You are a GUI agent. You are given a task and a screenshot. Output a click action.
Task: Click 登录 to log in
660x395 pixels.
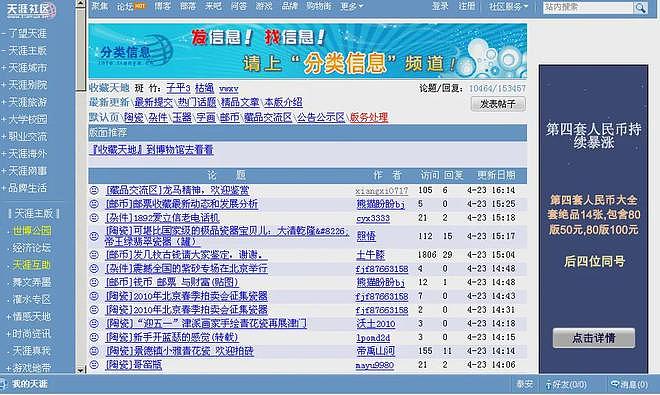tap(440, 6)
